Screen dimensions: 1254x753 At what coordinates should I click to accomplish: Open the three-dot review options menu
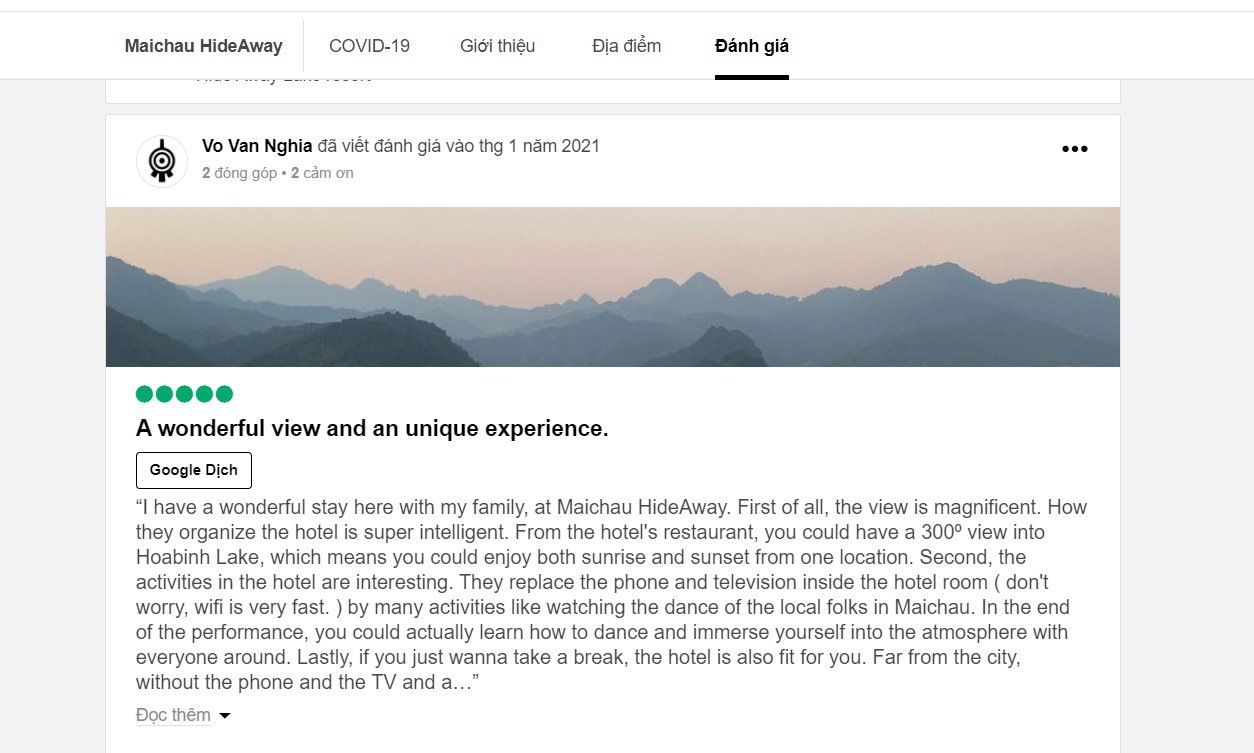pyautogui.click(x=1074, y=149)
